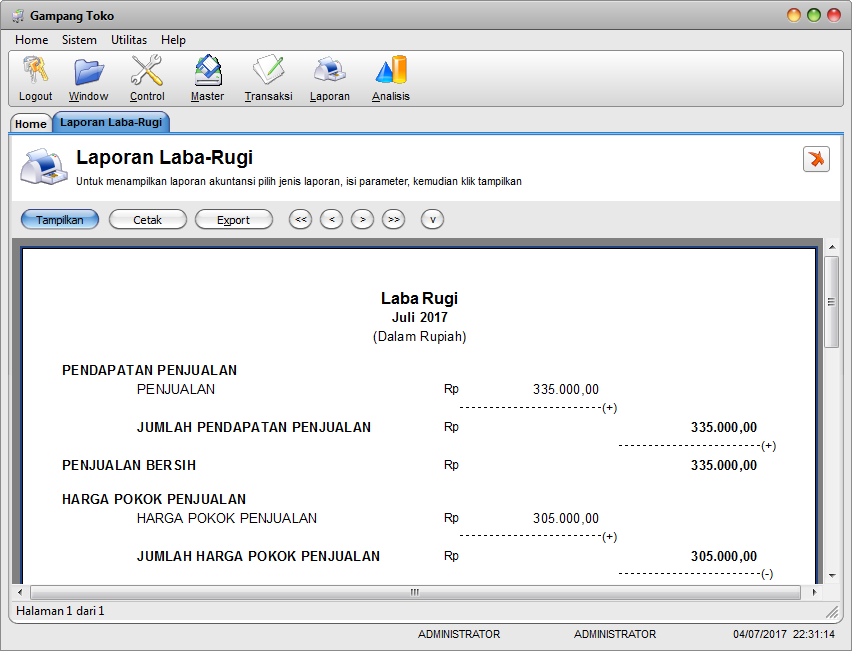The height and width of the screenshot is (651, 852).
Task: Click the large printer icon beside Laporan Laba-Rugi
Action: 43,166
